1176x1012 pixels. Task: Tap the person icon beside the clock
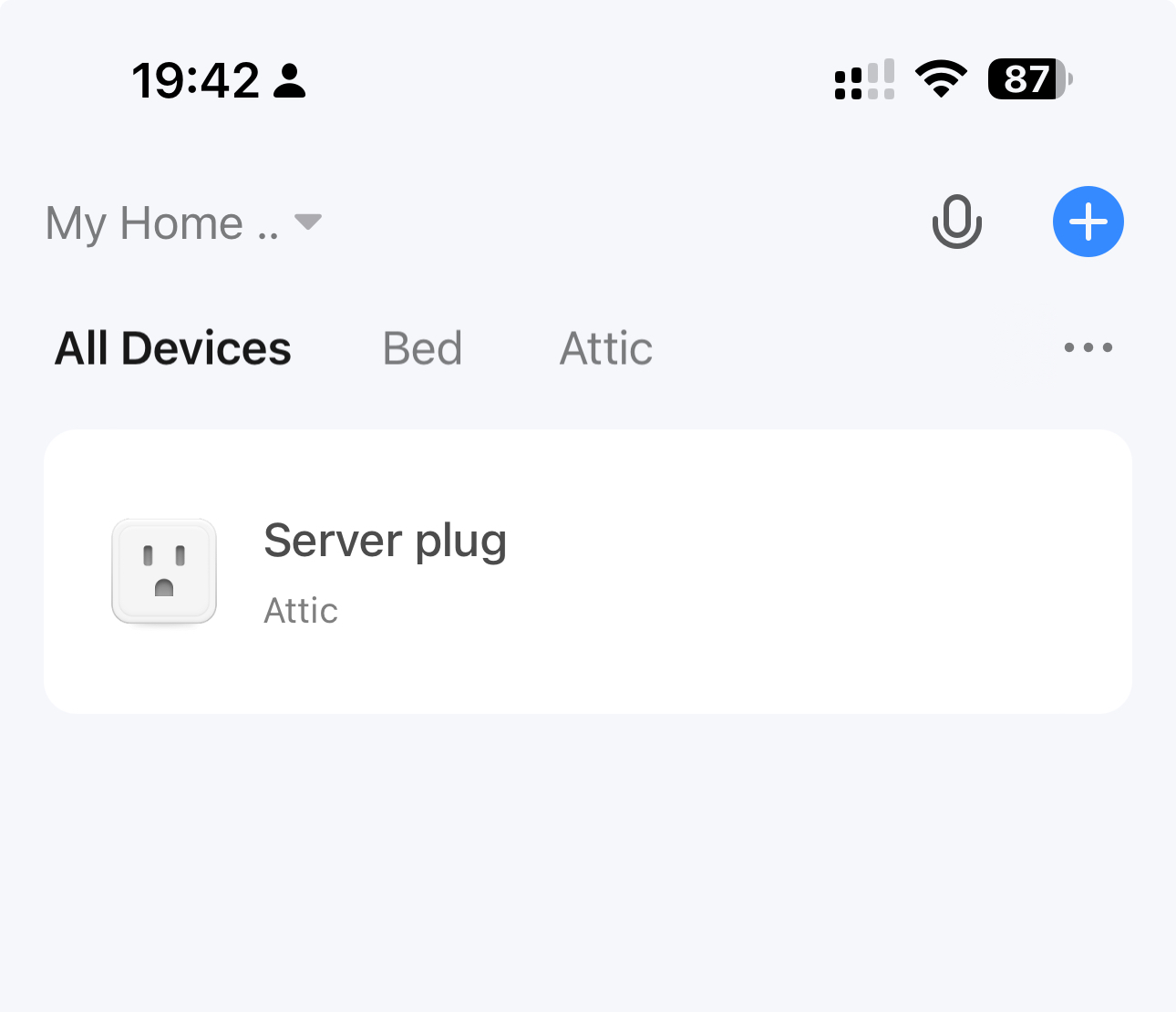[x=290, y=80]
